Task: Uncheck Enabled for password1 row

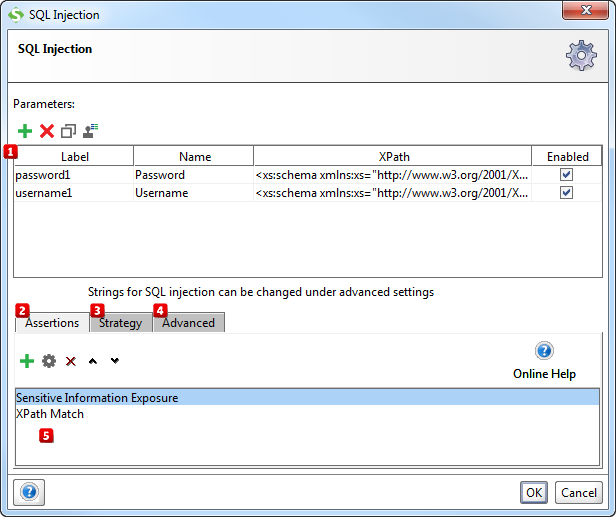Action: (x=566, y=174)
